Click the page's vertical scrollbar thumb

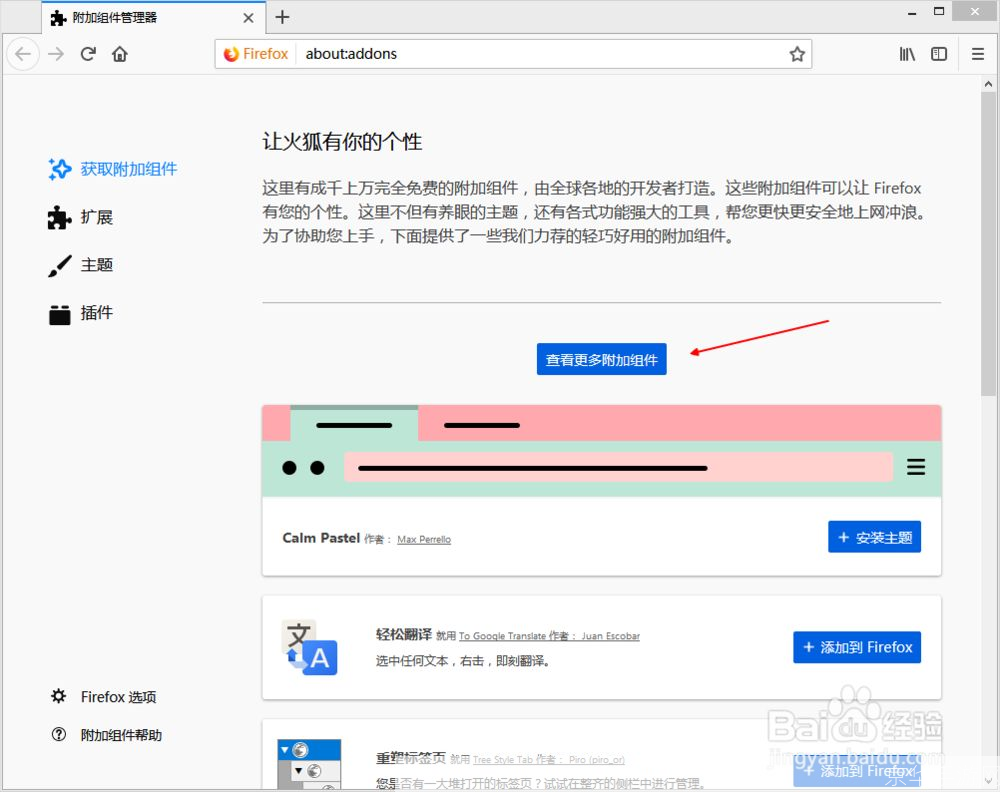988,245
